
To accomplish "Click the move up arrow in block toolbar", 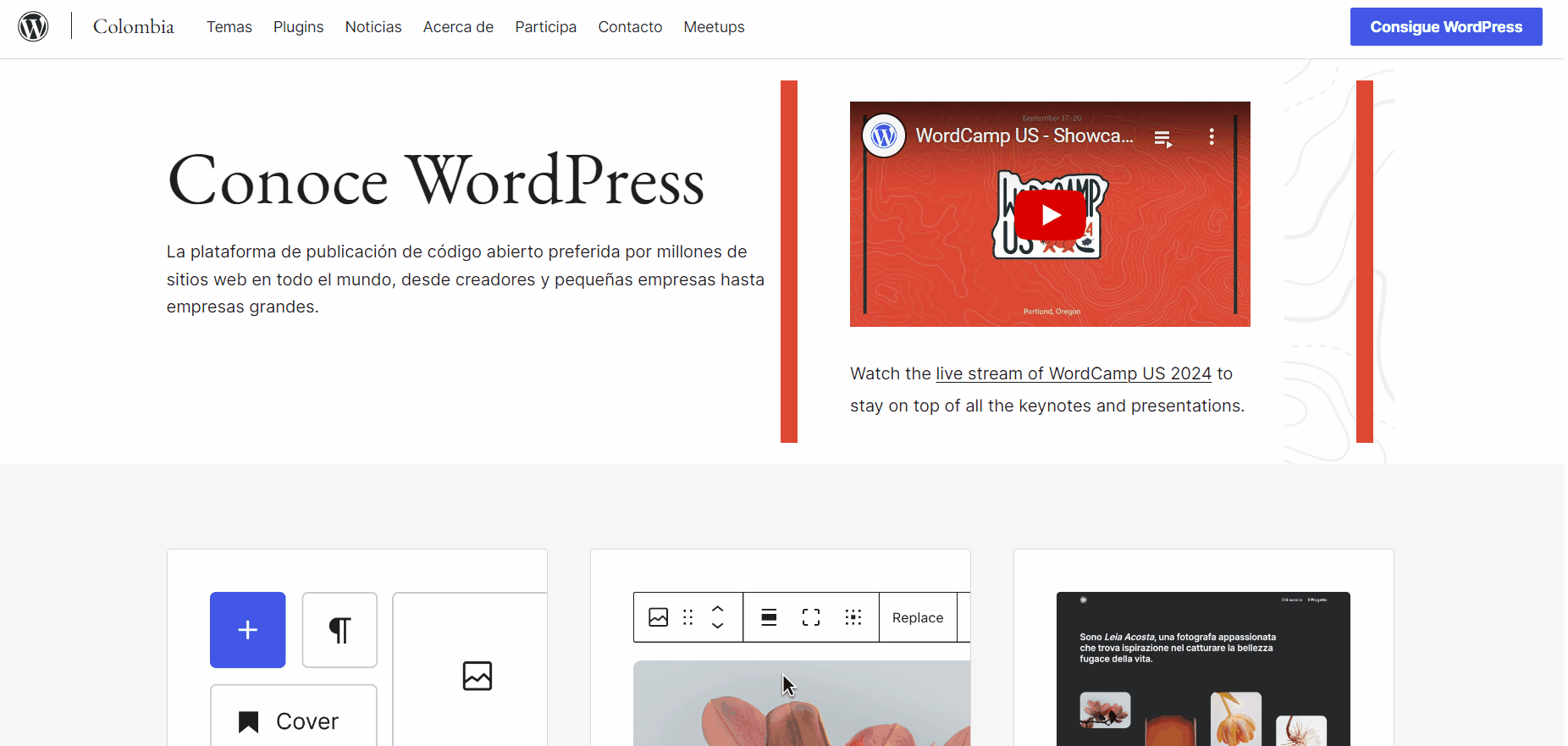I will click(718, 609).
